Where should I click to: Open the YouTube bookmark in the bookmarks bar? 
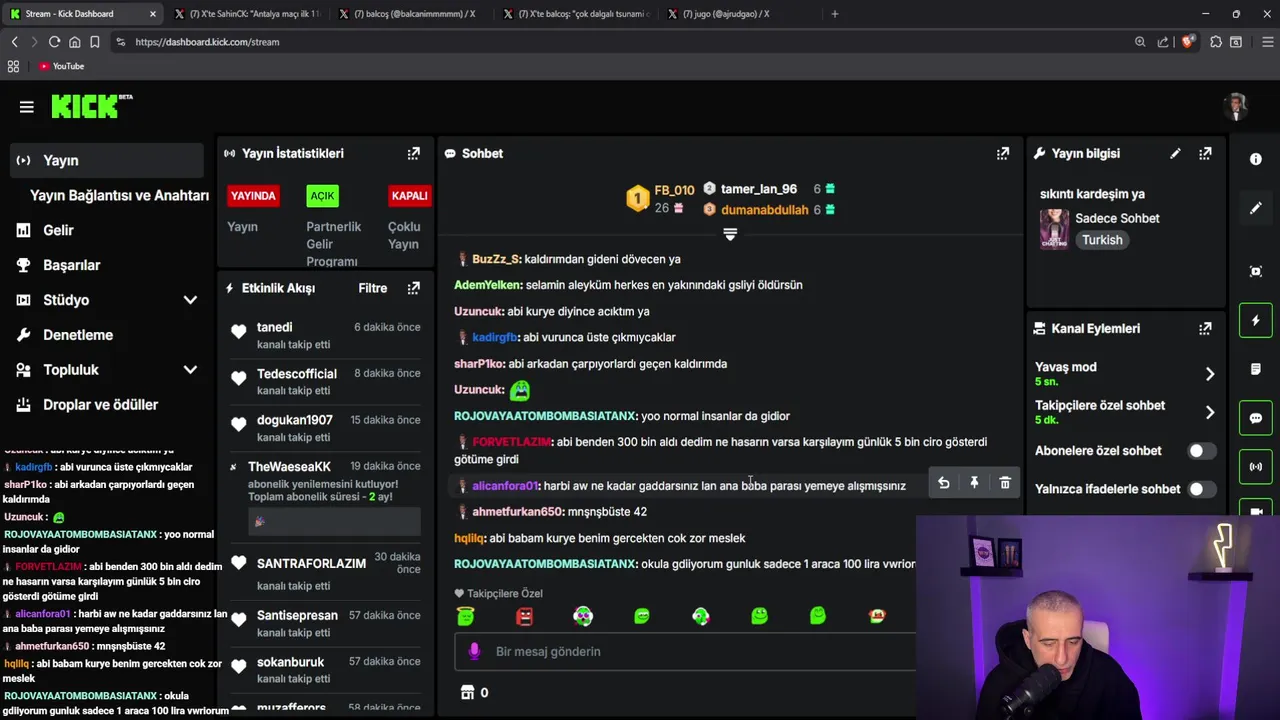[x=61, y=66]
